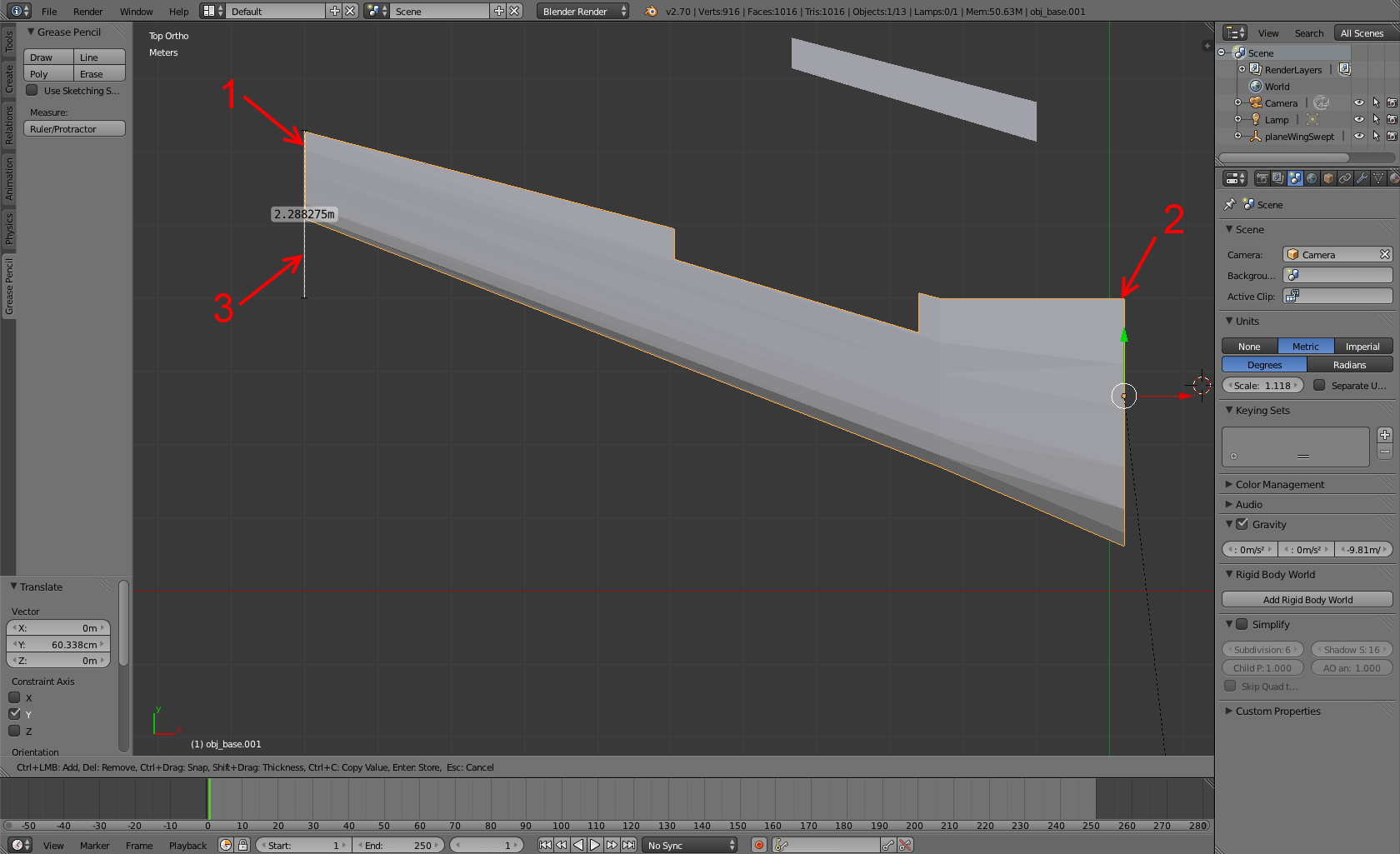Screen dimensions: 1400x854
Task: Uncheck the Gravity checkbox
Action: [x=1242, y=524]
